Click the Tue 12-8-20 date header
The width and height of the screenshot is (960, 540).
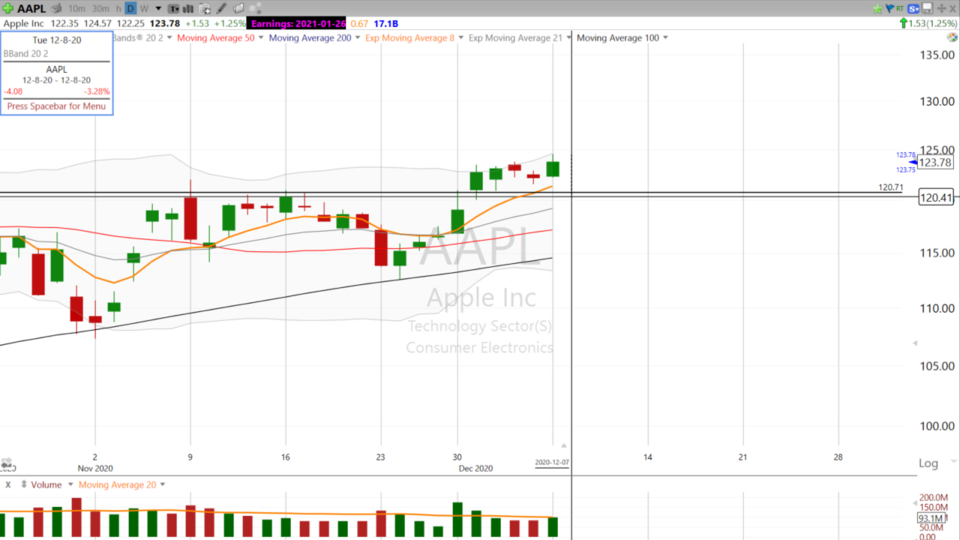coord(56,40)
